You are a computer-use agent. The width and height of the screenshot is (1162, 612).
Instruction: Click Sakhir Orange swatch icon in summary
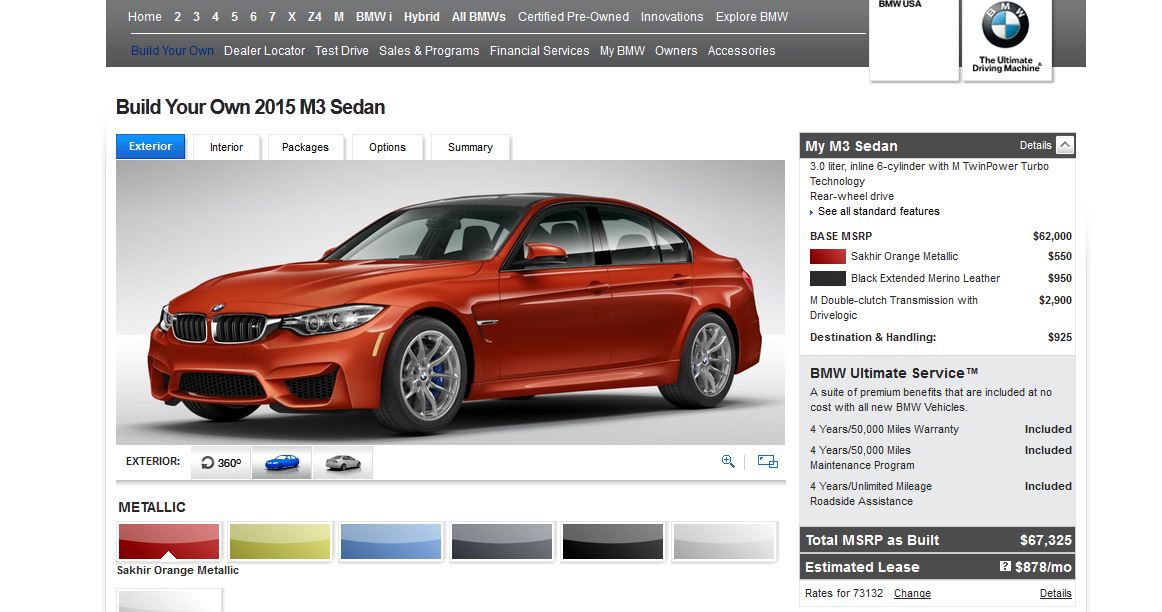pos(828,257)
